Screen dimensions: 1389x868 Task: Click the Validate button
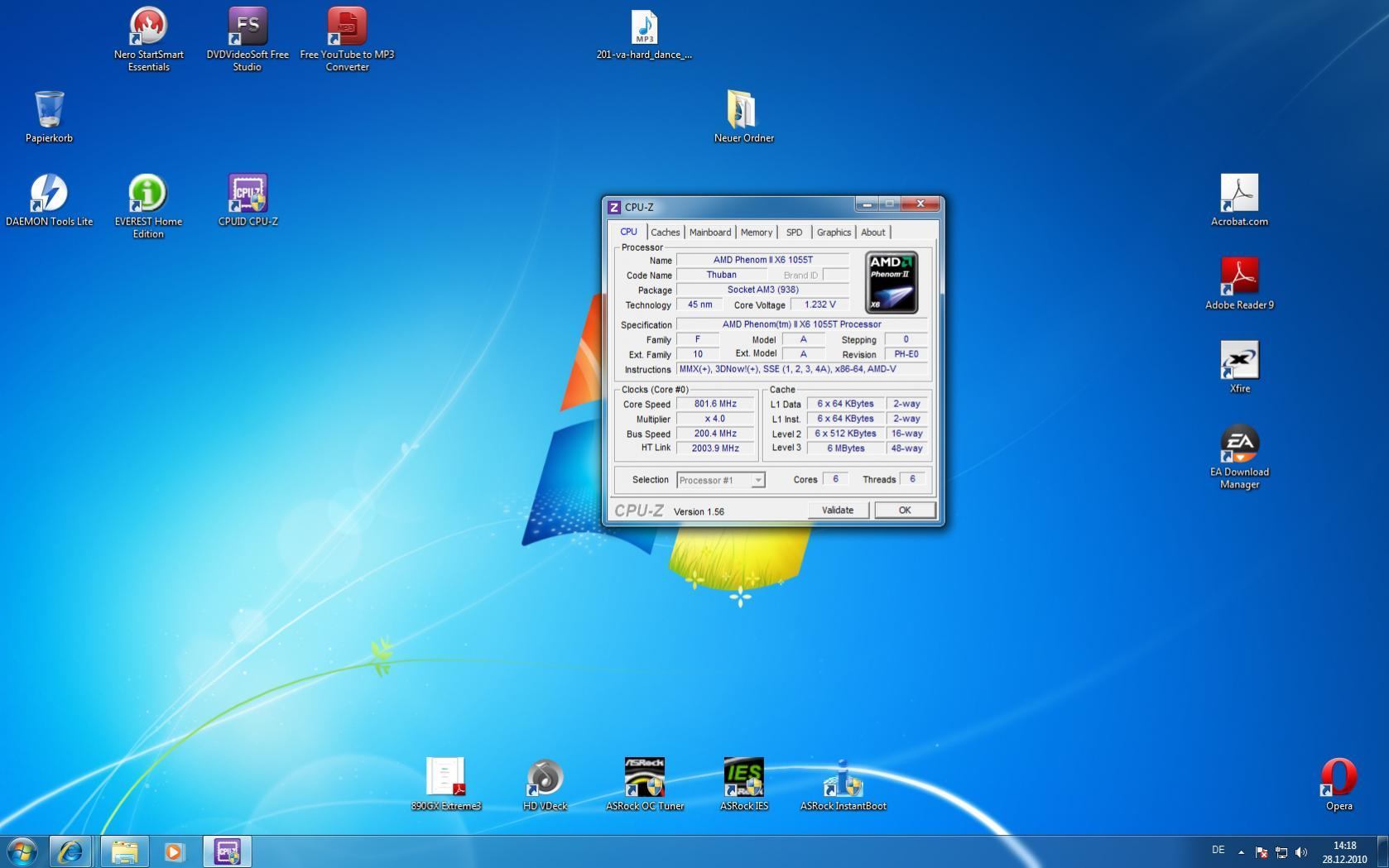point(838,510)
